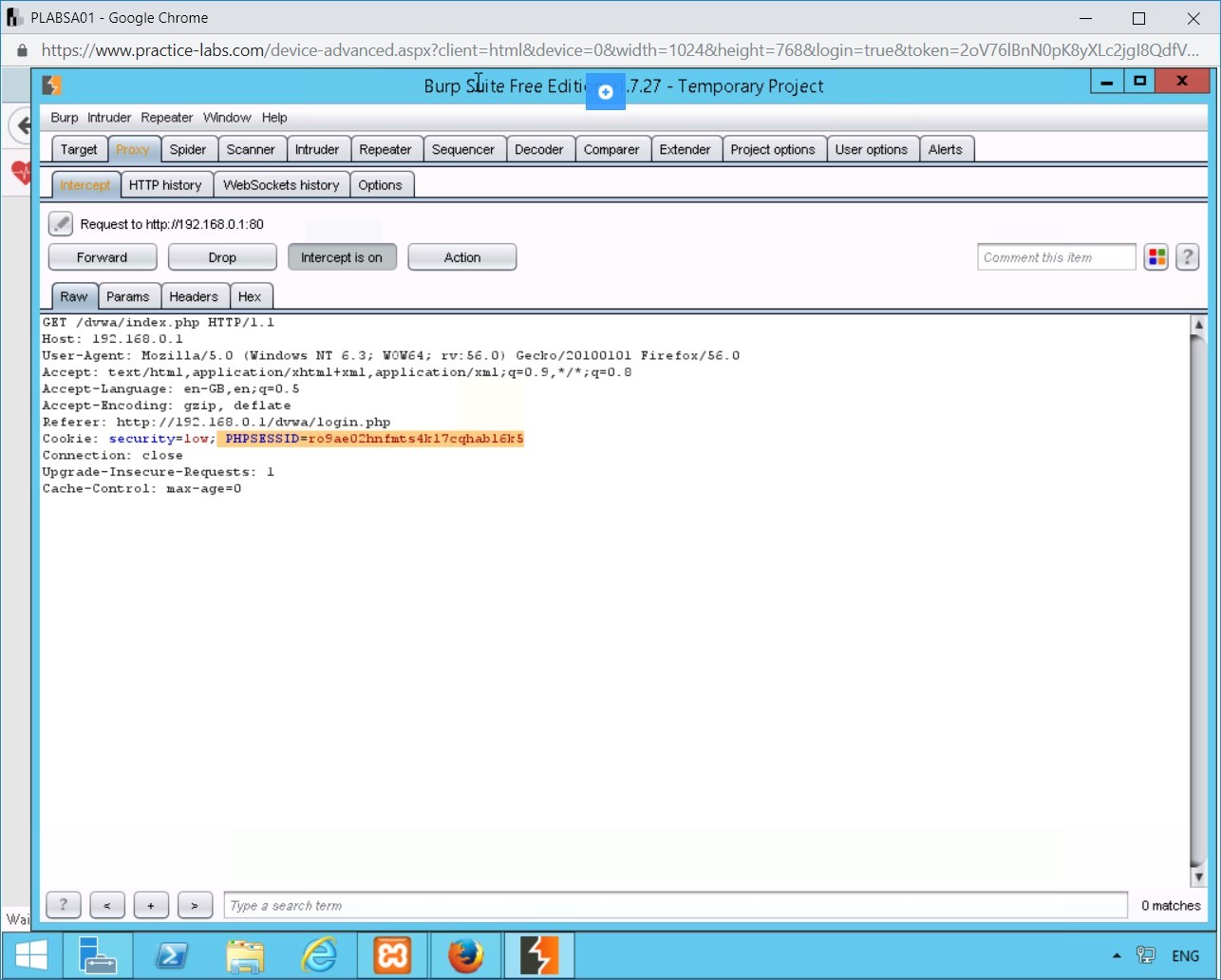Click the search help question mark button
The width and height of the screenshot is (1221, 980).
(x=64, y=905)
